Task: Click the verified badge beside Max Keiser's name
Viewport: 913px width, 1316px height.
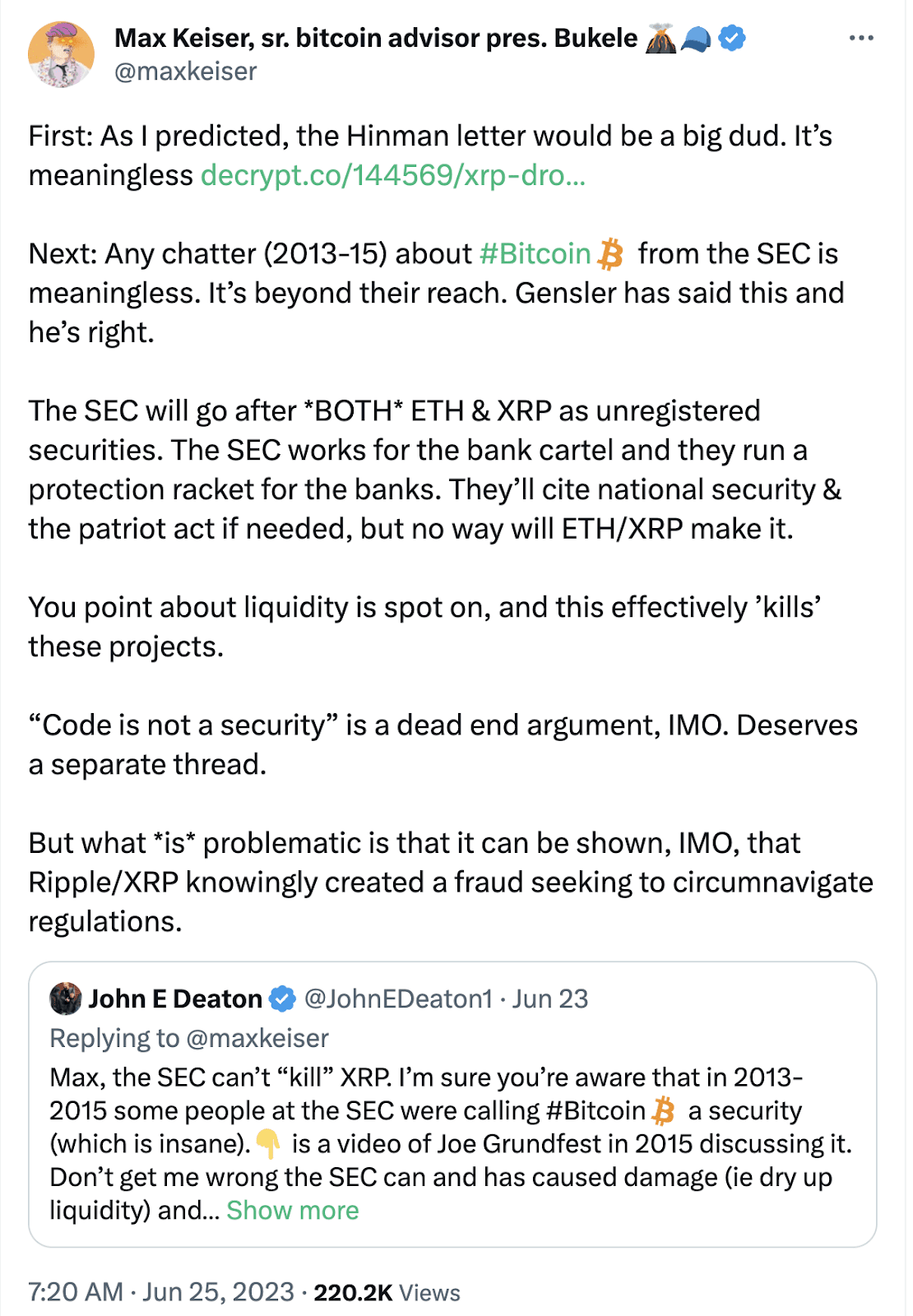Action: coord(732,38)
